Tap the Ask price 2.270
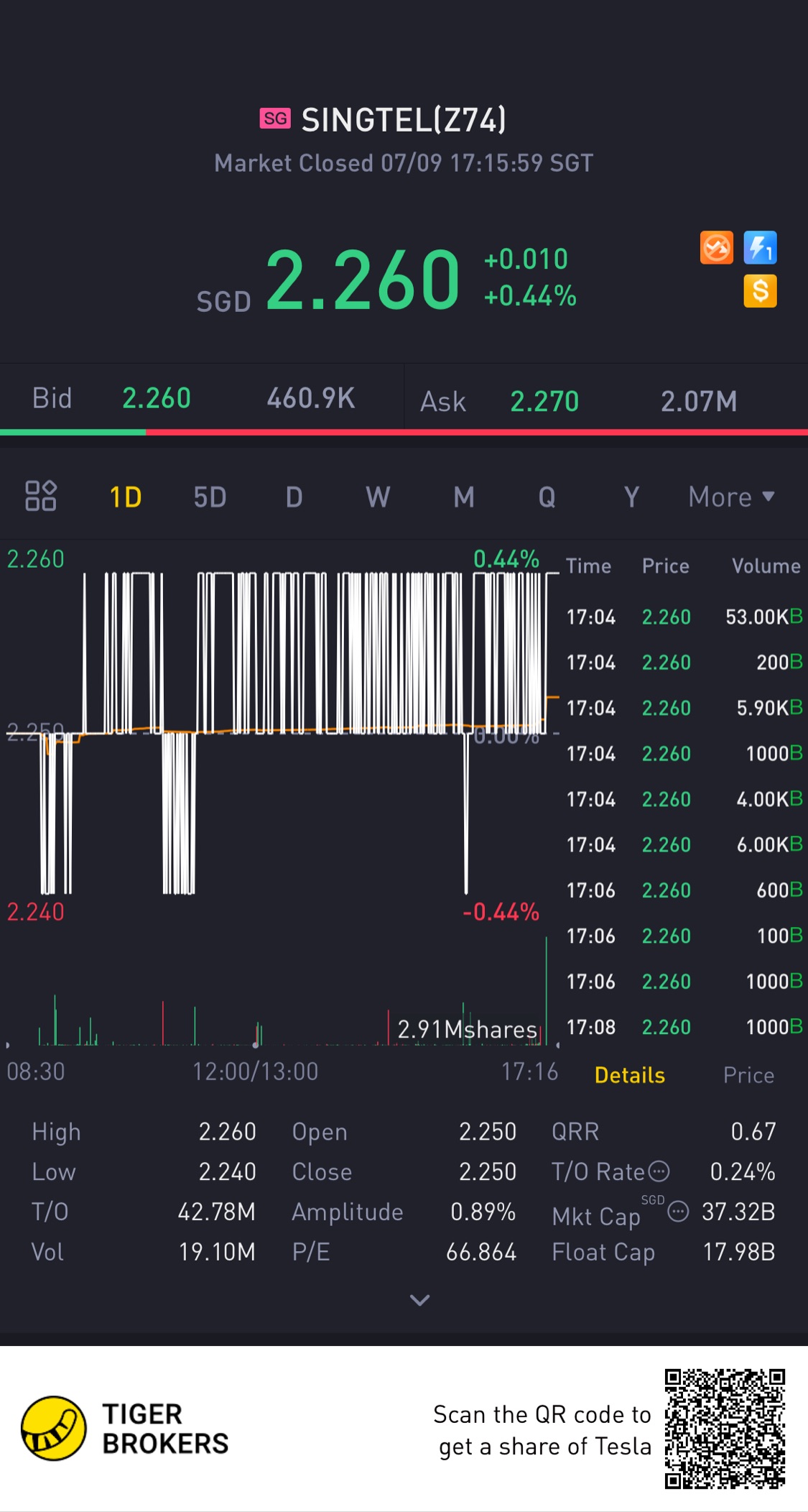The image size is (808, 1512). 544,401
